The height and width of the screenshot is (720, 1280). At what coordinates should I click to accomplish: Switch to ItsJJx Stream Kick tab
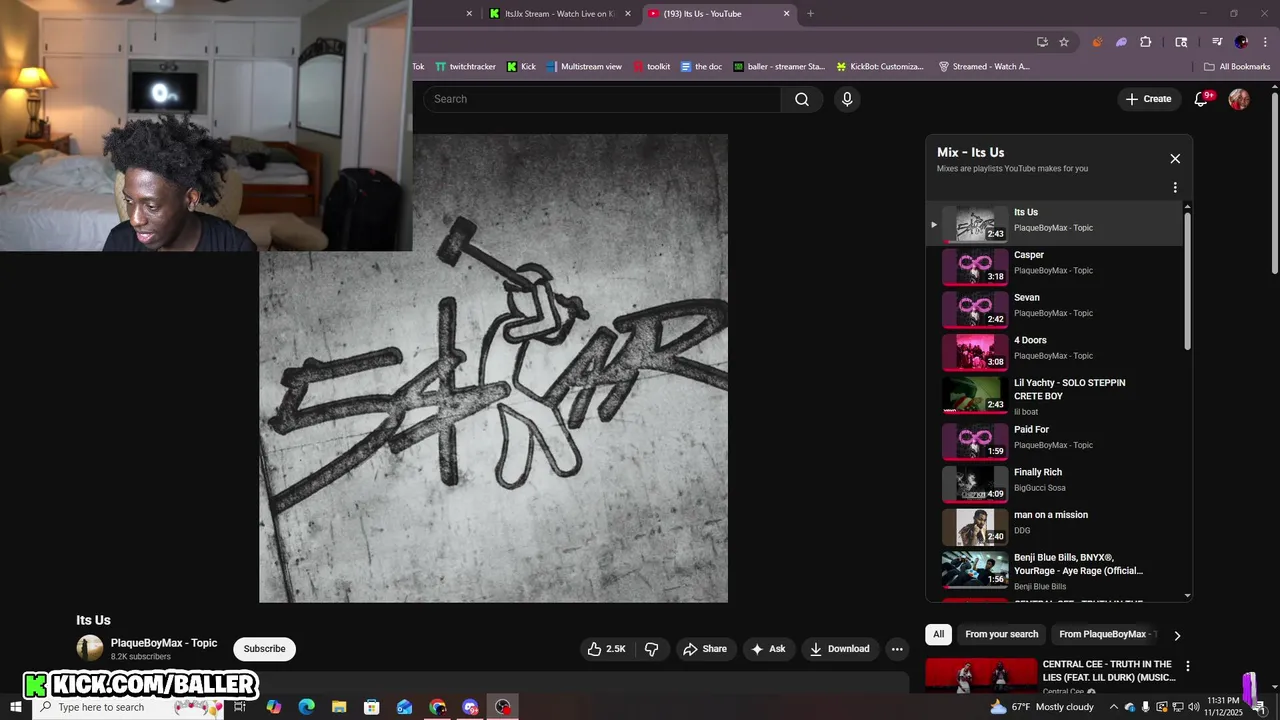pyautogui.click(x=558, y=14)
